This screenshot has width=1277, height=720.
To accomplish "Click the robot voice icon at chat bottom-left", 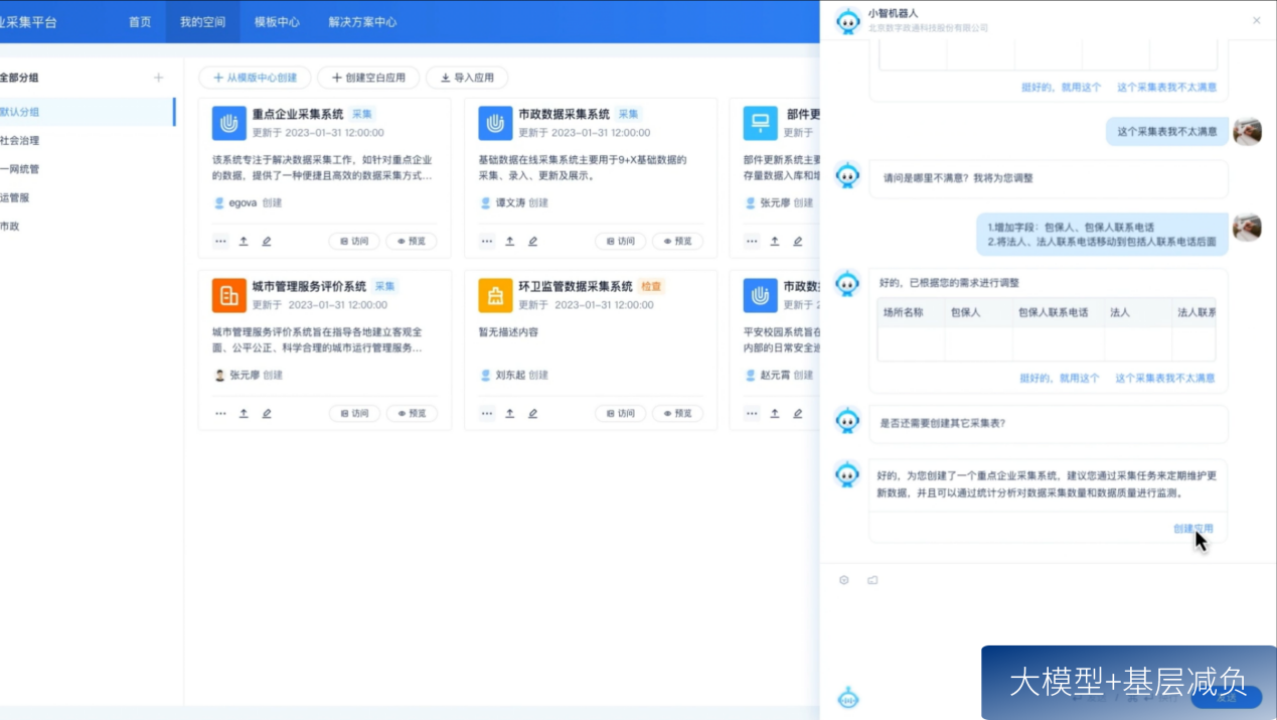I will coord(847,698).
